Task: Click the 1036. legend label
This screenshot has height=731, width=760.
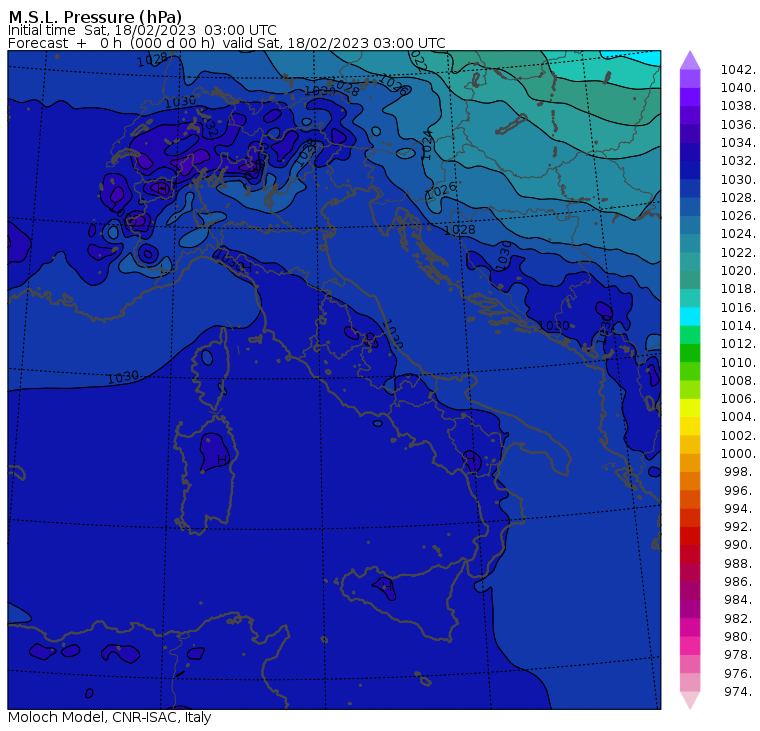Action: pos(738,125)
